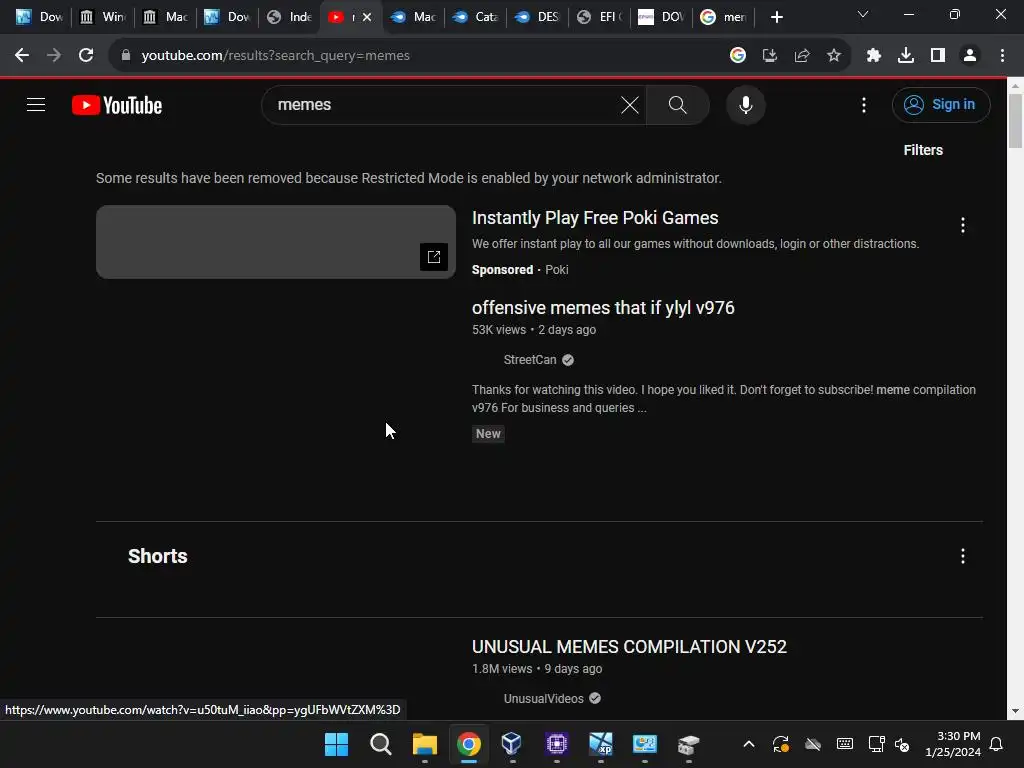Click the magnifier search button
Screen dimensions: 1024x768
[x=677, y=105]
